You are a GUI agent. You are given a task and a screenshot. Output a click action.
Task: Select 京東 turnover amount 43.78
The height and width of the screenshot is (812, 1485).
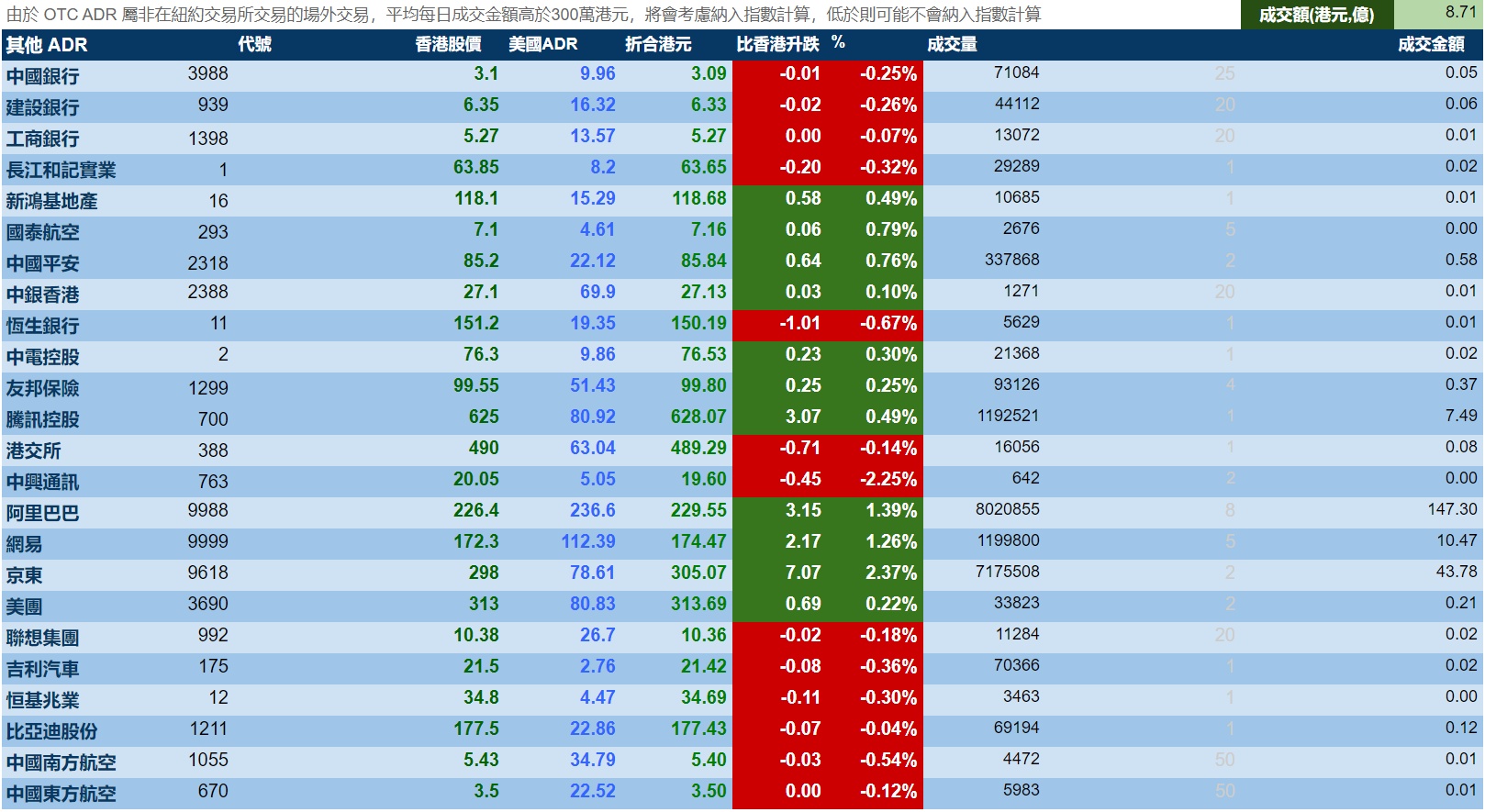coord(1457,572)
